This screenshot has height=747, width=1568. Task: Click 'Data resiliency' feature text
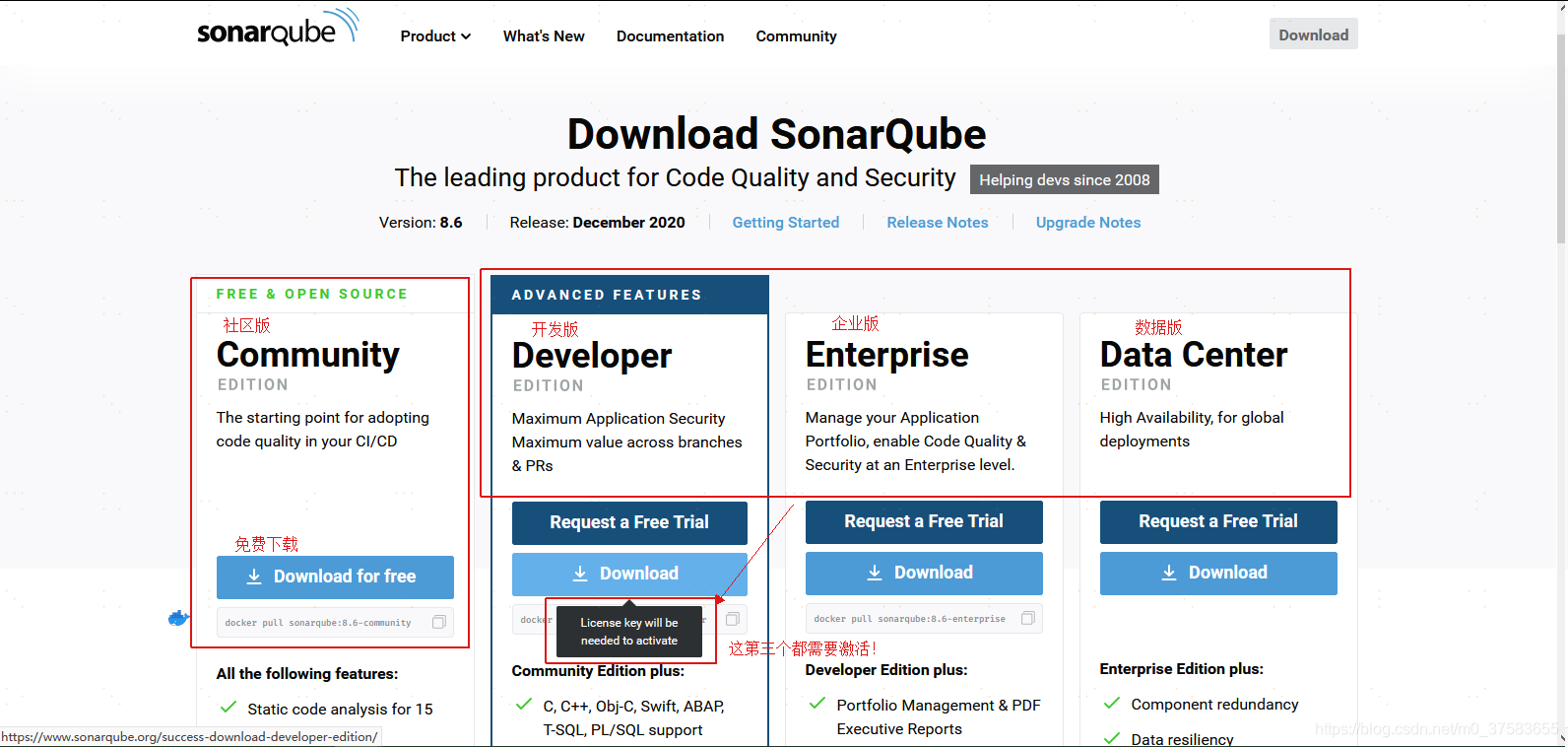pyautogui.click(x=1182, y=739)
